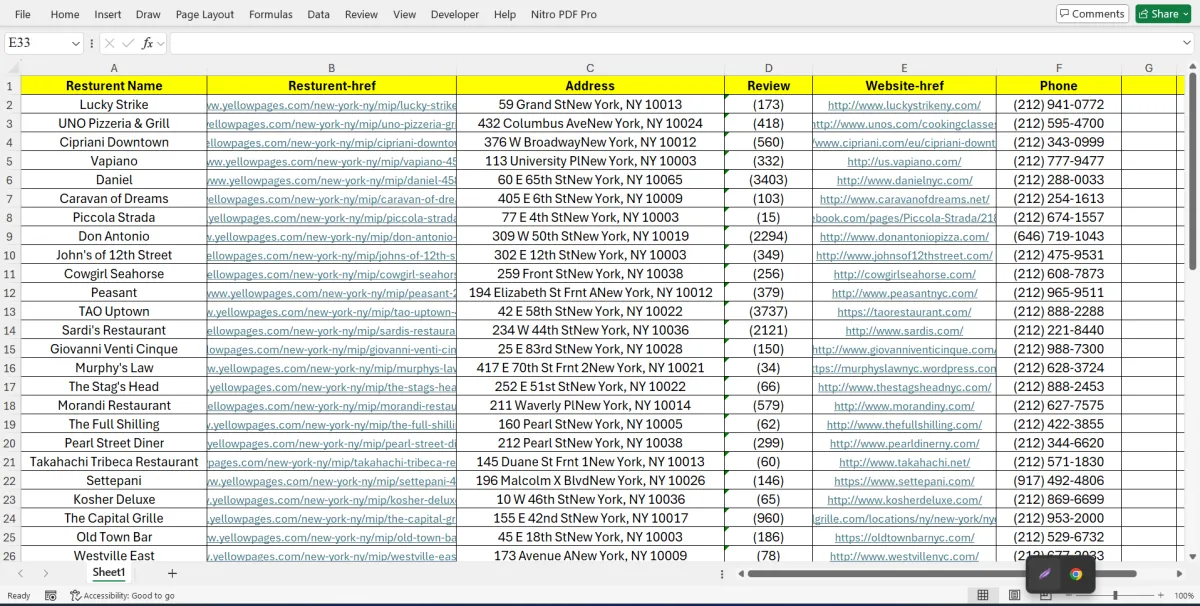
Task: Click the purple feather app icon overlay
Action: tap(1044, 574)
